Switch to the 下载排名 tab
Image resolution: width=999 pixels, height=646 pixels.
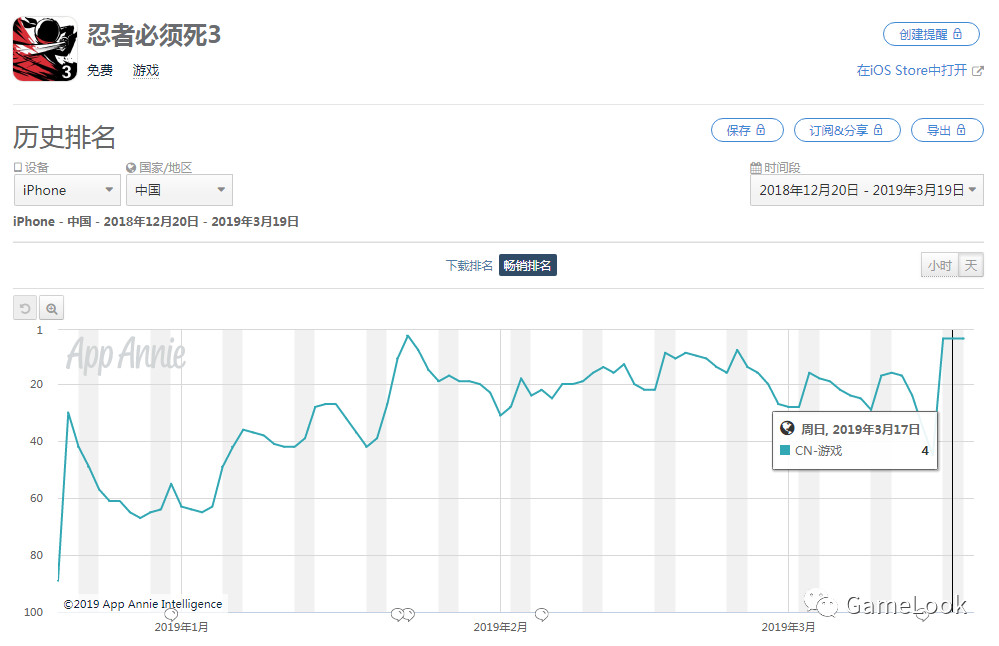pos(469,265)
